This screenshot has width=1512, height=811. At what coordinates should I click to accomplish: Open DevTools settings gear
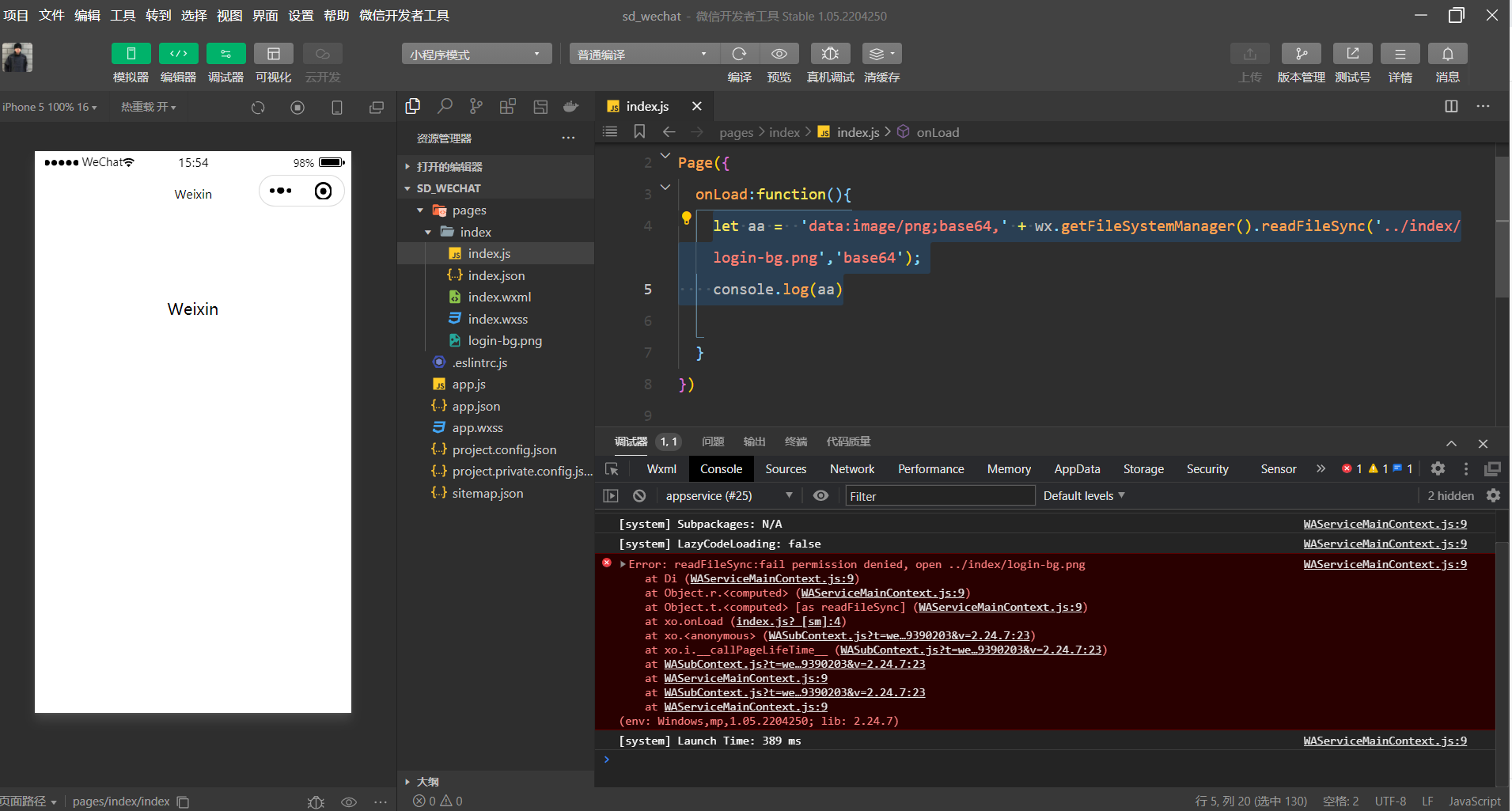(x=1438, y=469)
